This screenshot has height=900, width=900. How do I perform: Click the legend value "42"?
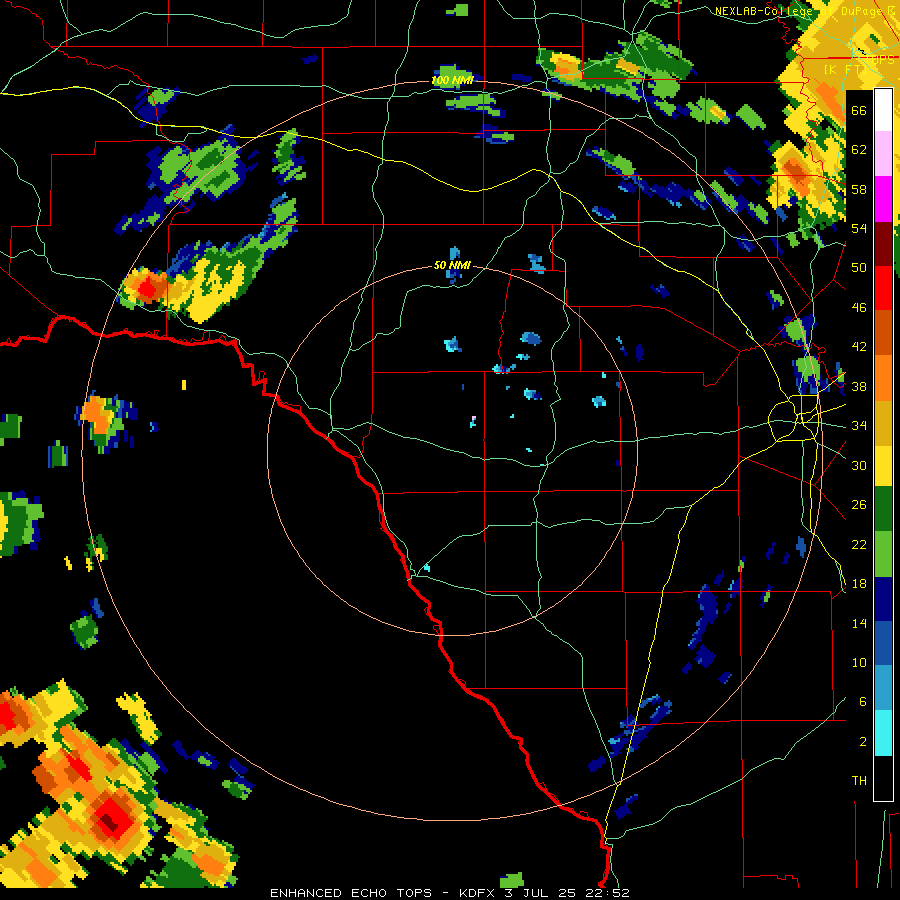[x=859, y=347]
